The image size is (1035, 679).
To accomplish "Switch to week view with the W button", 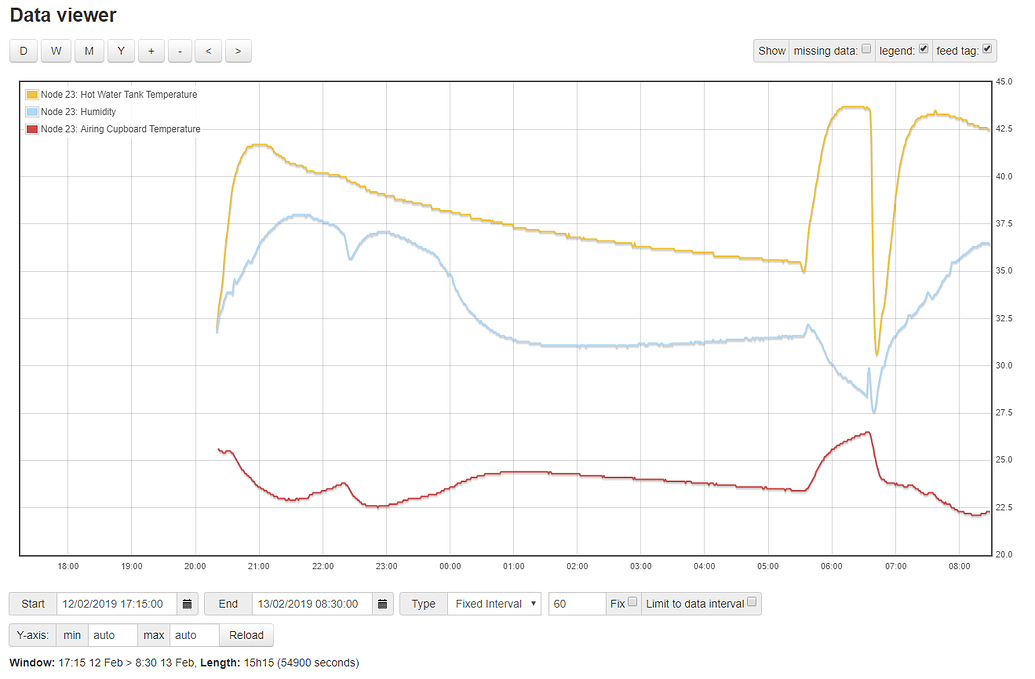I will click(x=56, y=50).
